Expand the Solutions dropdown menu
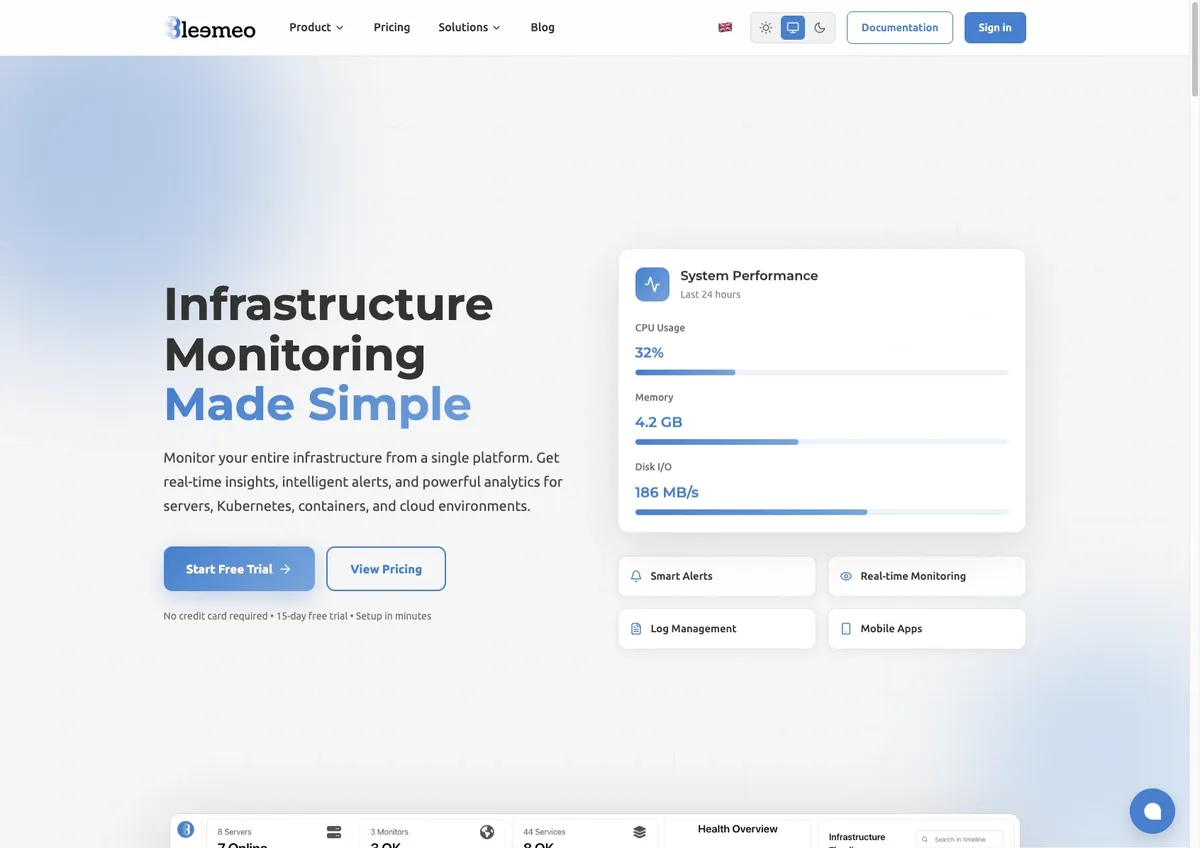 [x=469, y=27]
